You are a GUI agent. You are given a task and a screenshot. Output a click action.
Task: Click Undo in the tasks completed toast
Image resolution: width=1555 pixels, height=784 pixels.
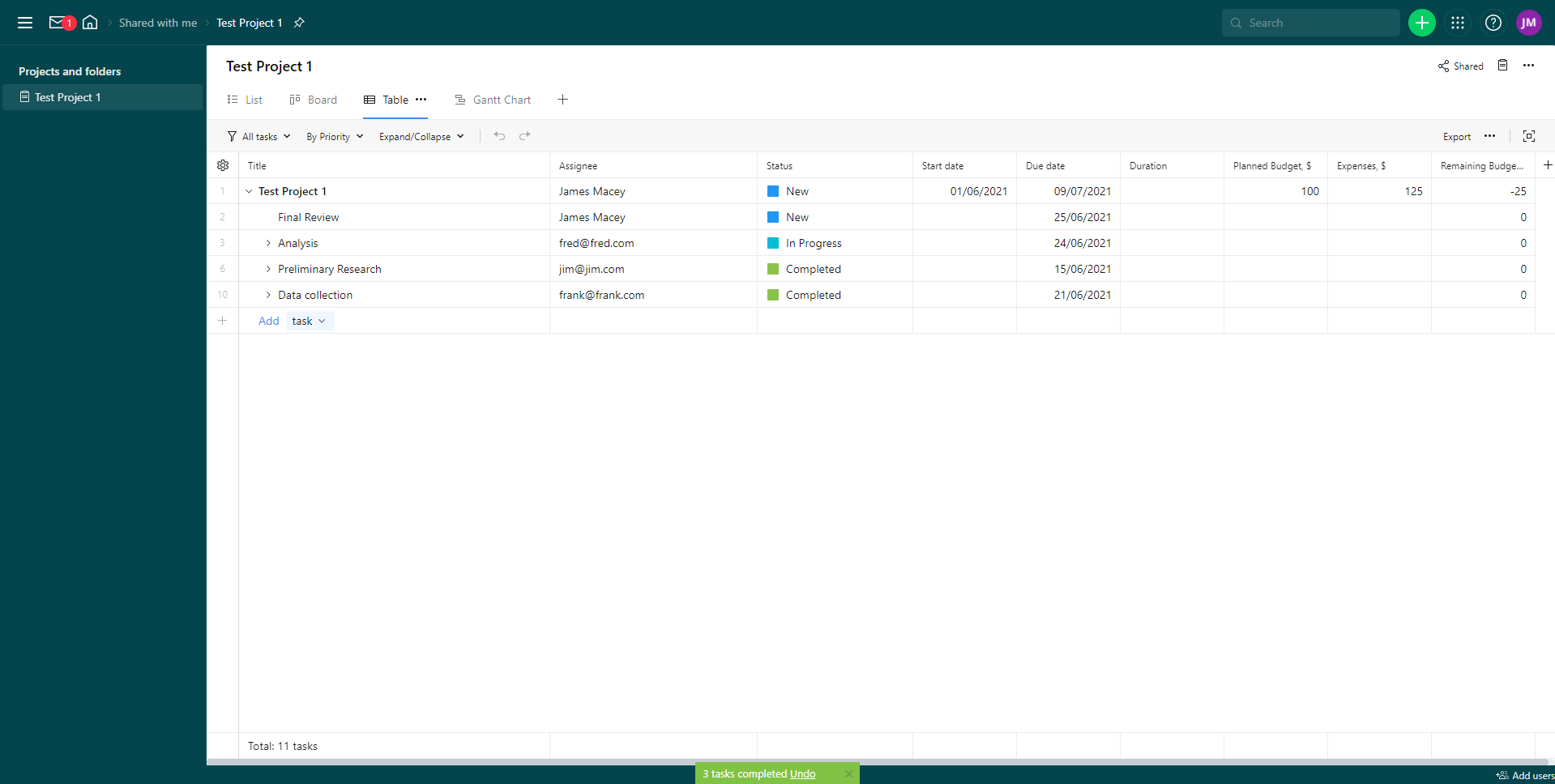pos(802,773)
